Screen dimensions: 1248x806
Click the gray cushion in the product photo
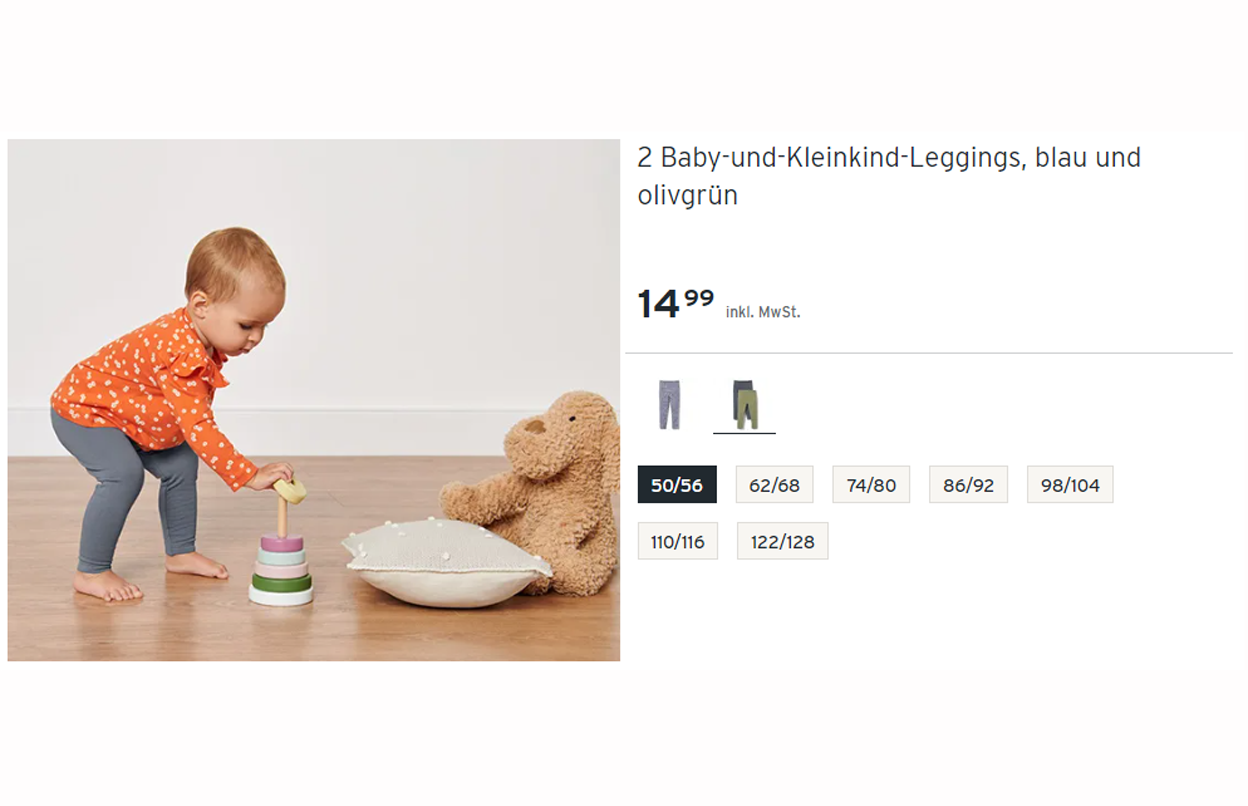447,563
